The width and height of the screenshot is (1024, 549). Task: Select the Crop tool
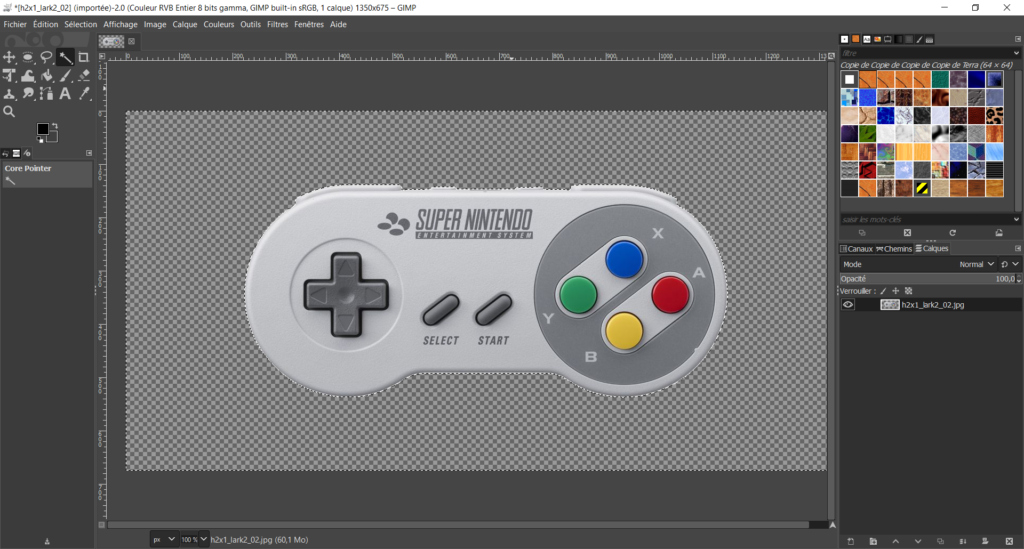[x=84, y=57]
